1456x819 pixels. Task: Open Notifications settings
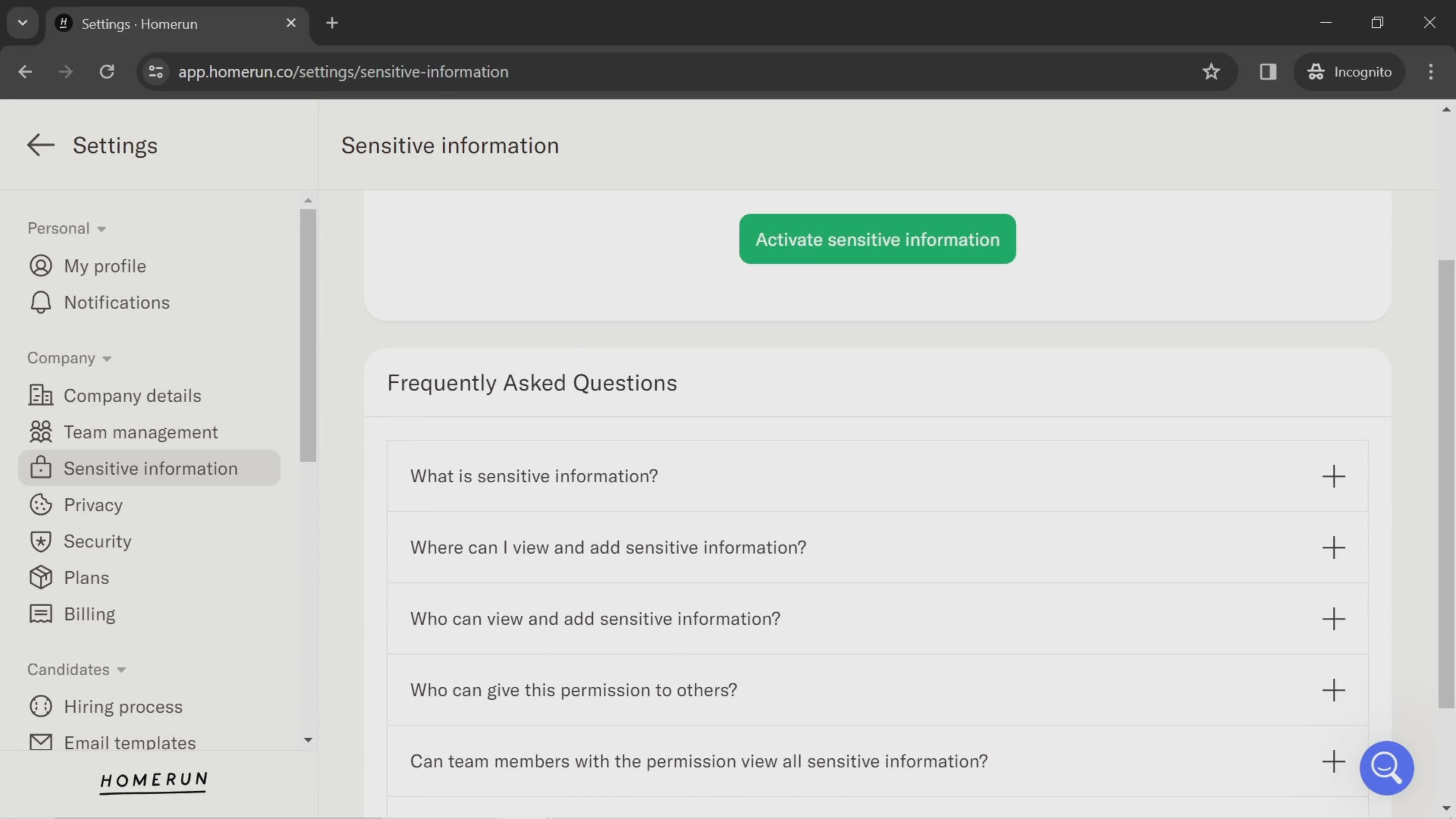pos(117,303)
